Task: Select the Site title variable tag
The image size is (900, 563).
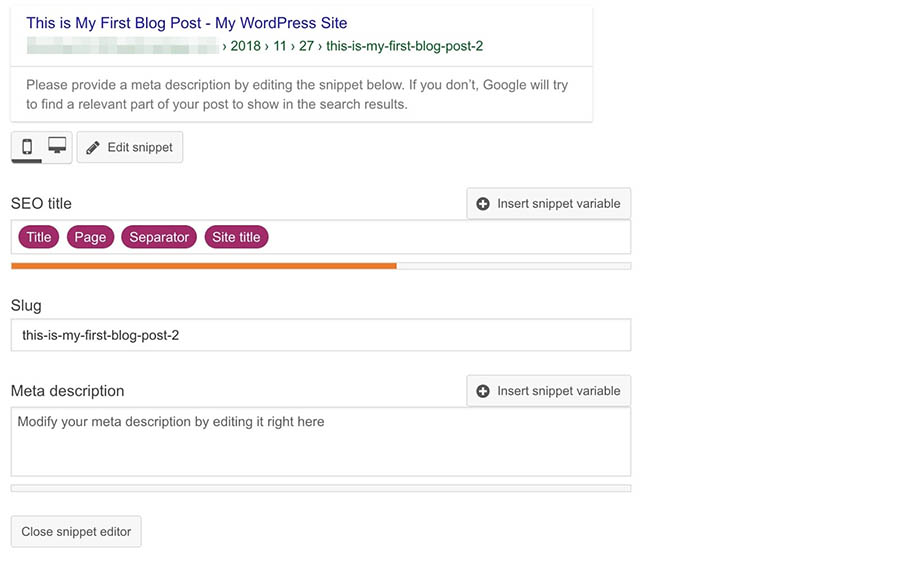Action: click(x=236, y=237)
